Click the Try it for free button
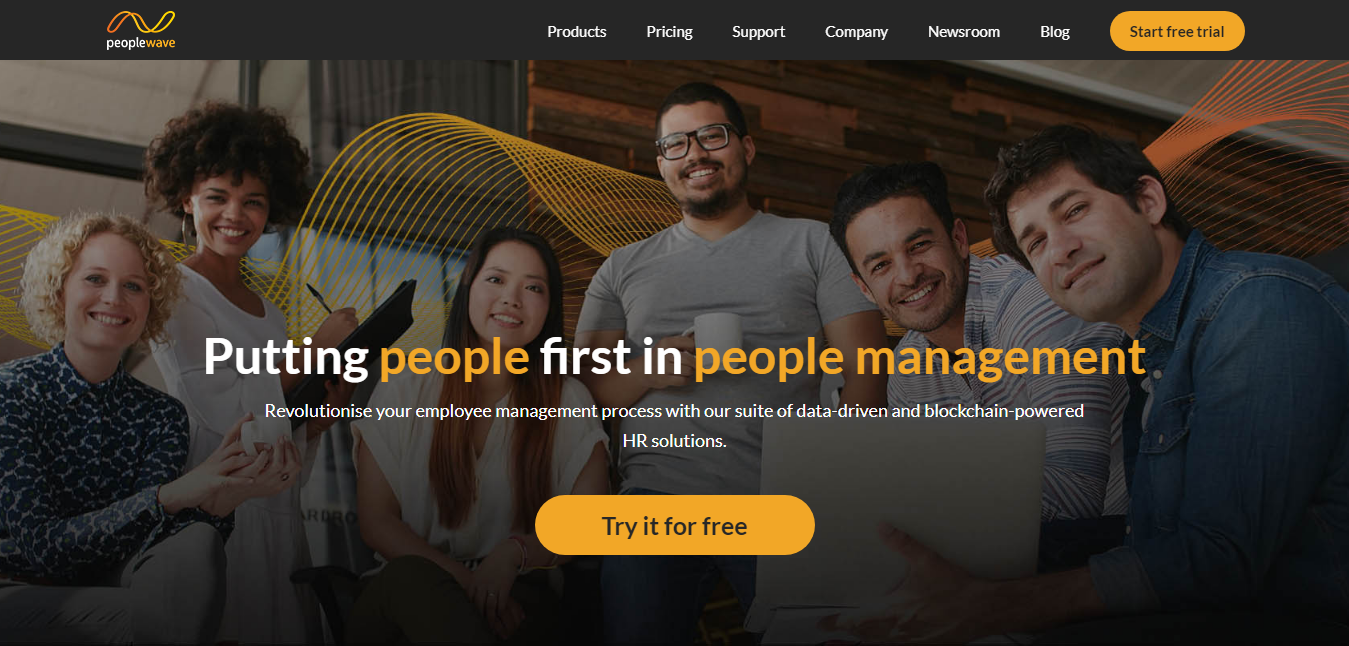 tap(675, 525)
